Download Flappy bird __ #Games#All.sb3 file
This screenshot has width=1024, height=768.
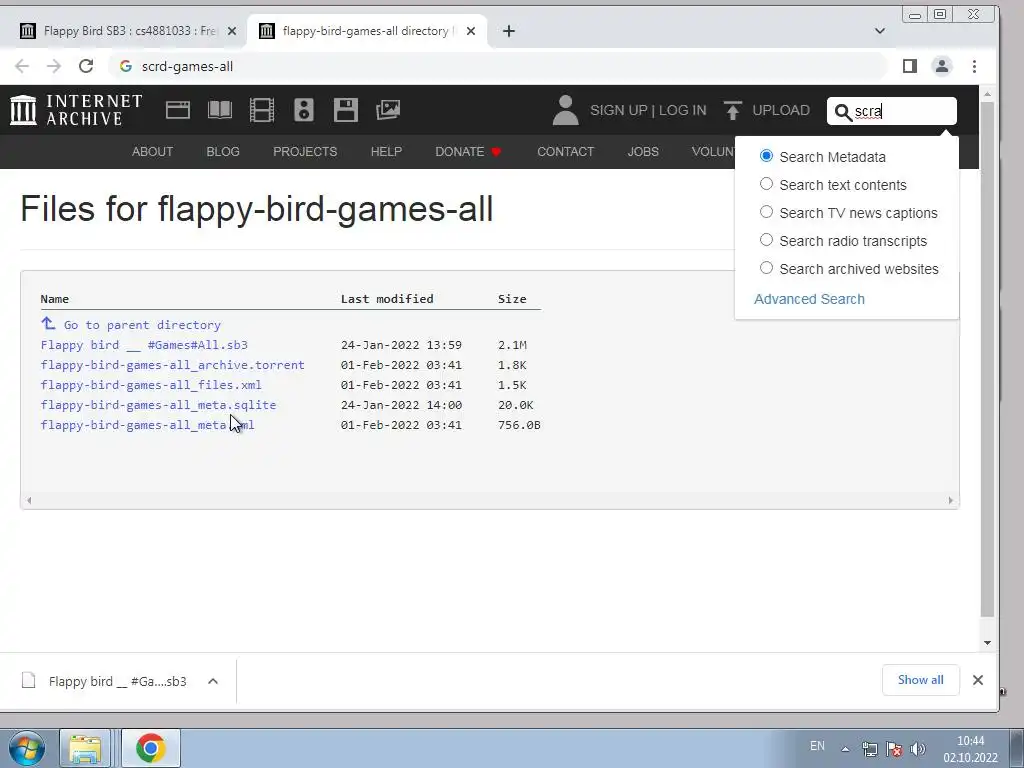coord(144,345)
